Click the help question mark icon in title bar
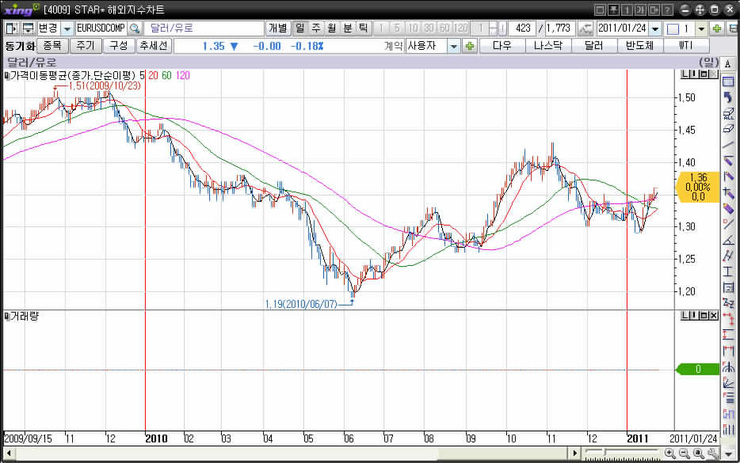 667,10
